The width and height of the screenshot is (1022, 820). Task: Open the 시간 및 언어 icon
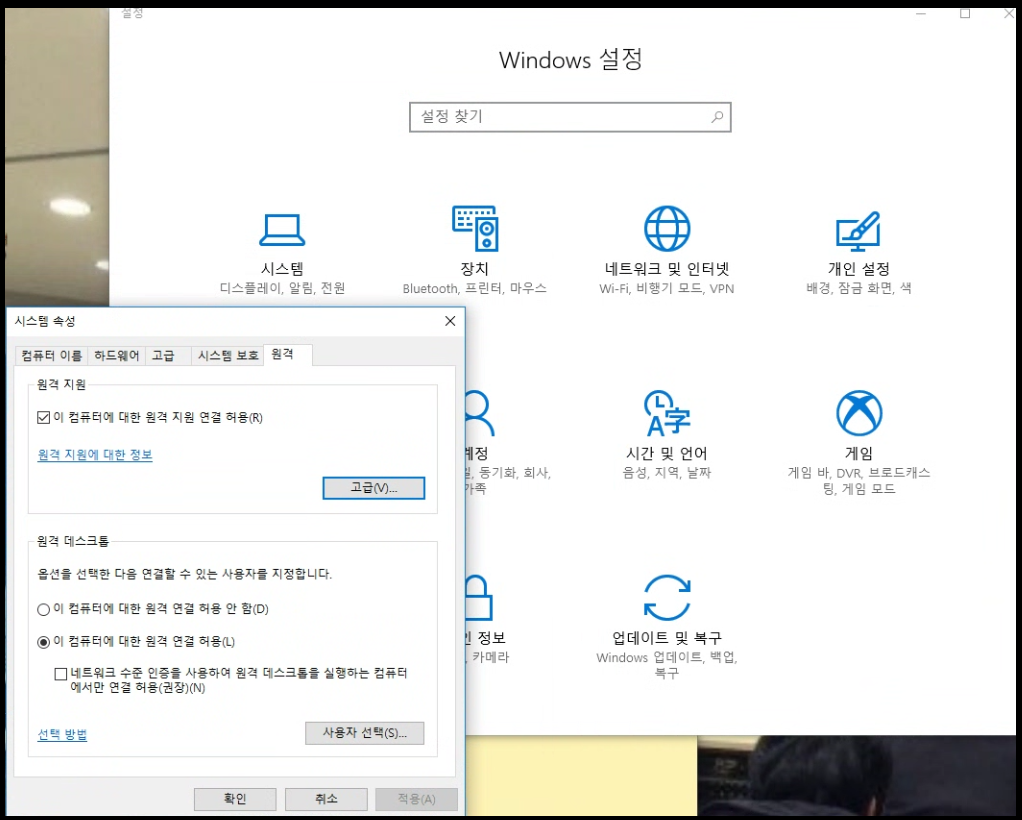pyautogui.click(x=666, y=413)
